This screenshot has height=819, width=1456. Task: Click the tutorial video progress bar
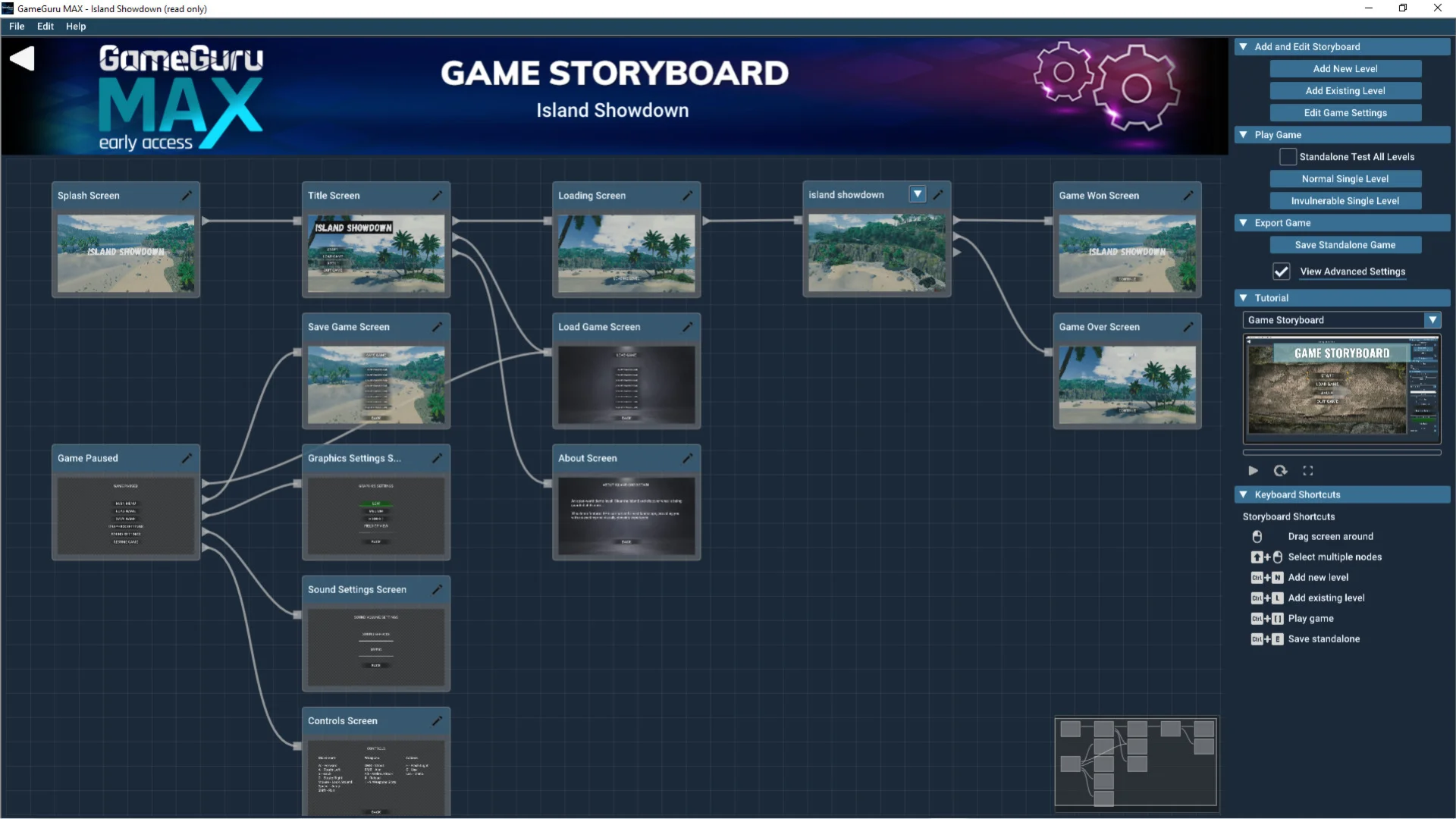coord(1341,453)
